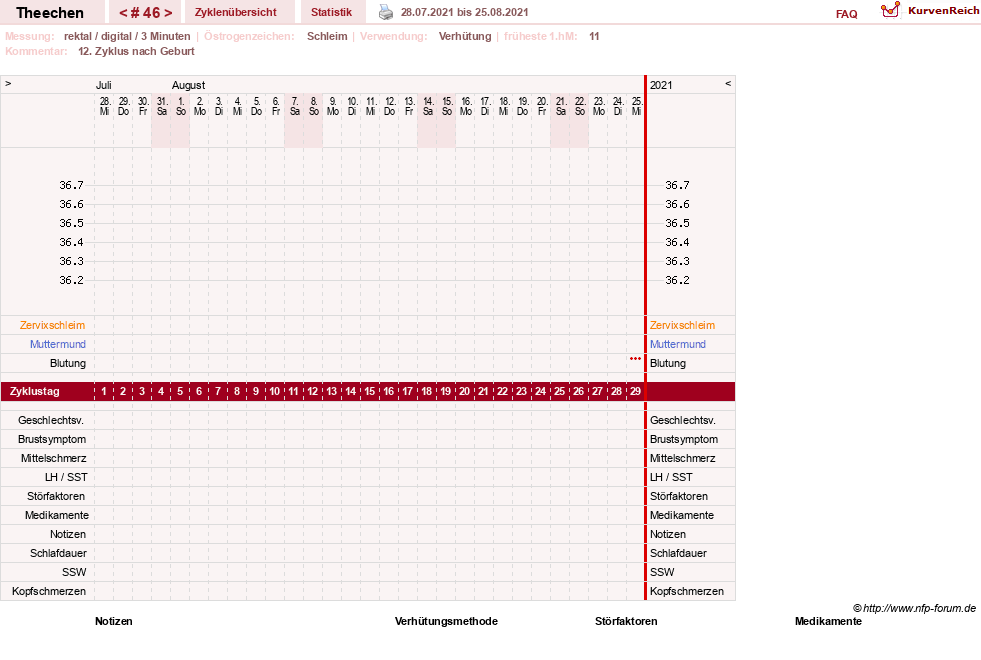Viewport: 981px width, 660px height.
Task: Go to previous cycle with left arrow
Action: (123, 13)
